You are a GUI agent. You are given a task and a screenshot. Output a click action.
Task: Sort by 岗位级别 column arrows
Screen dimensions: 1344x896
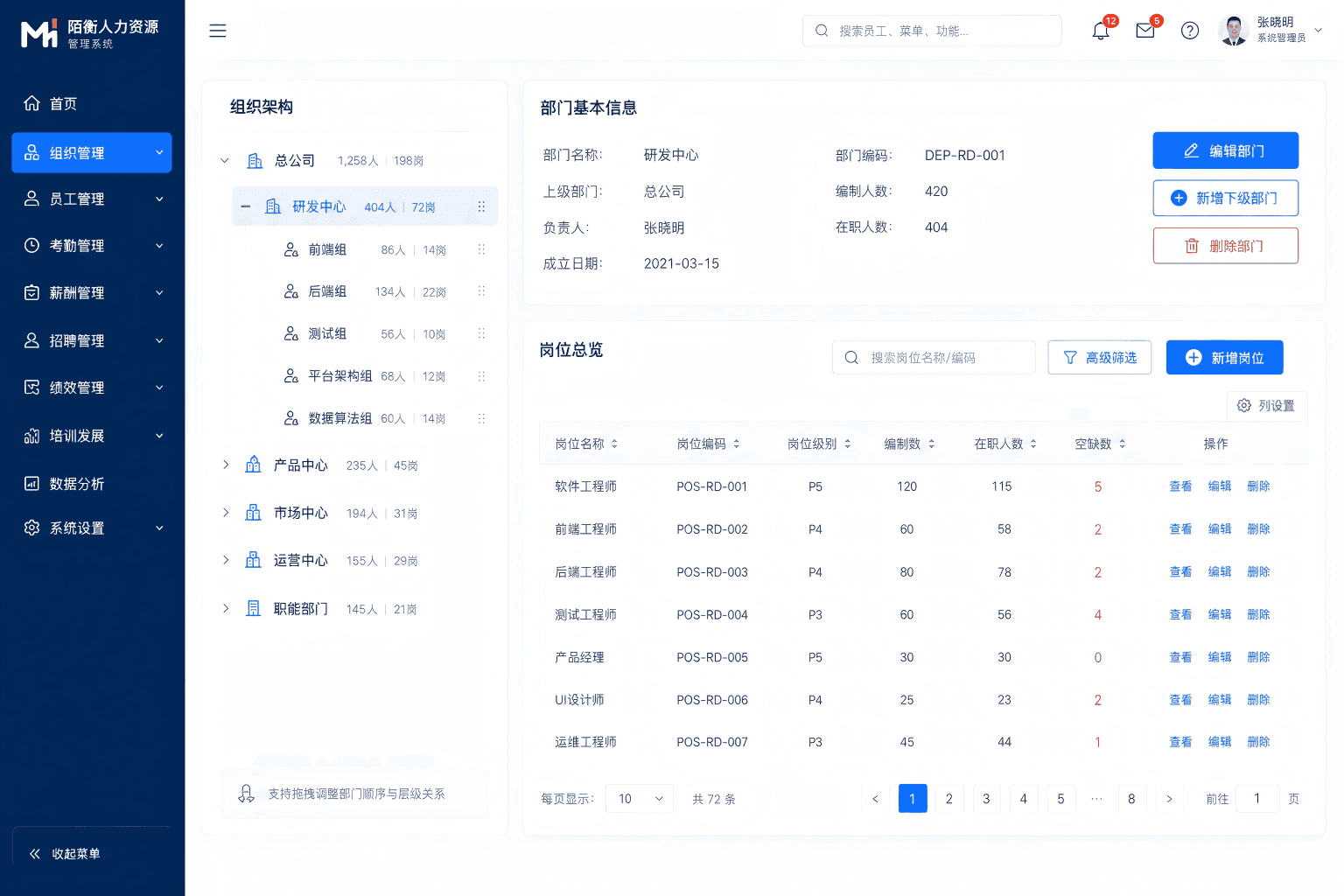(x=847, y=444)
